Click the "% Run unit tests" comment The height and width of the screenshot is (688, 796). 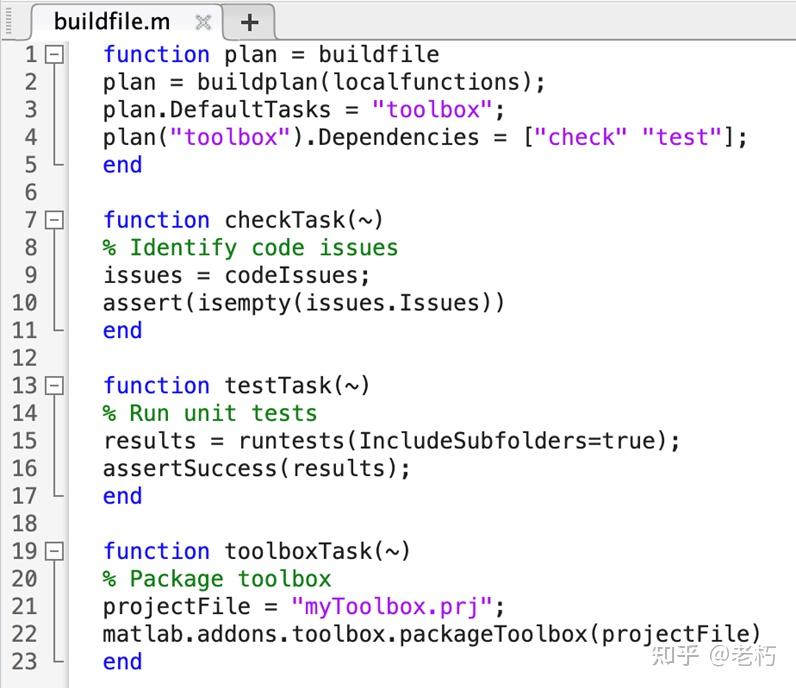point(210,413)
